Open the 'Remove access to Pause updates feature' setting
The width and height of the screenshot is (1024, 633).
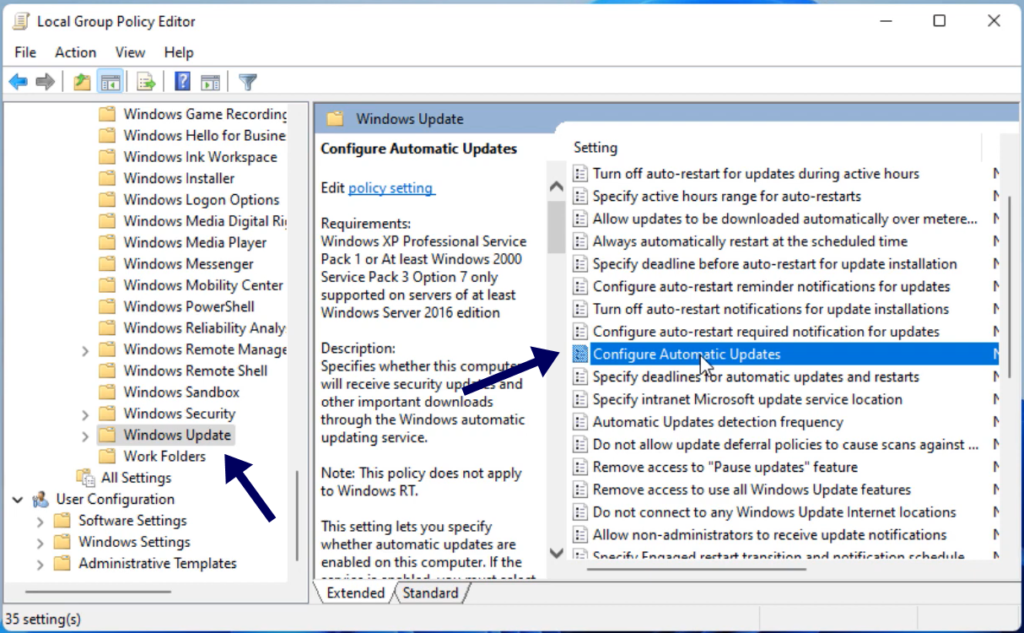(724, 466)
